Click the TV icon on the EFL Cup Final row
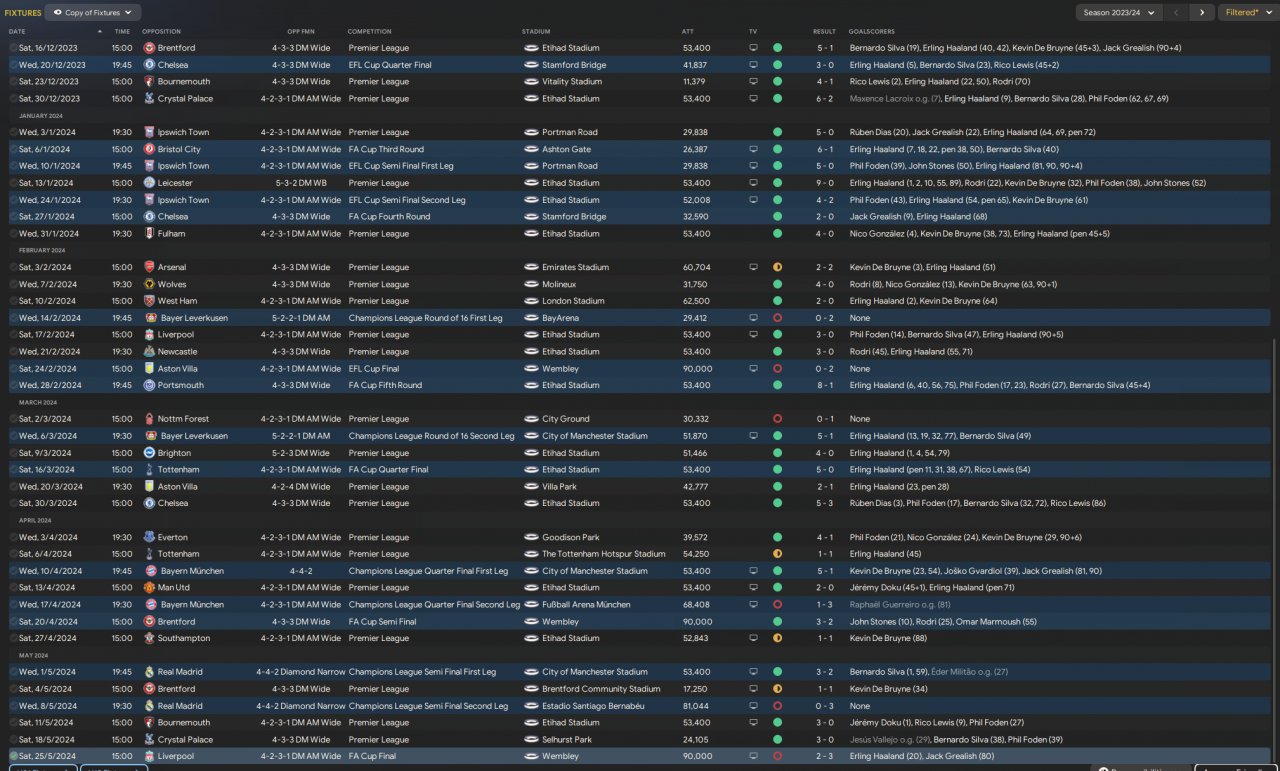This screenshot has height=771, width=1280. [x=753, y=368]
